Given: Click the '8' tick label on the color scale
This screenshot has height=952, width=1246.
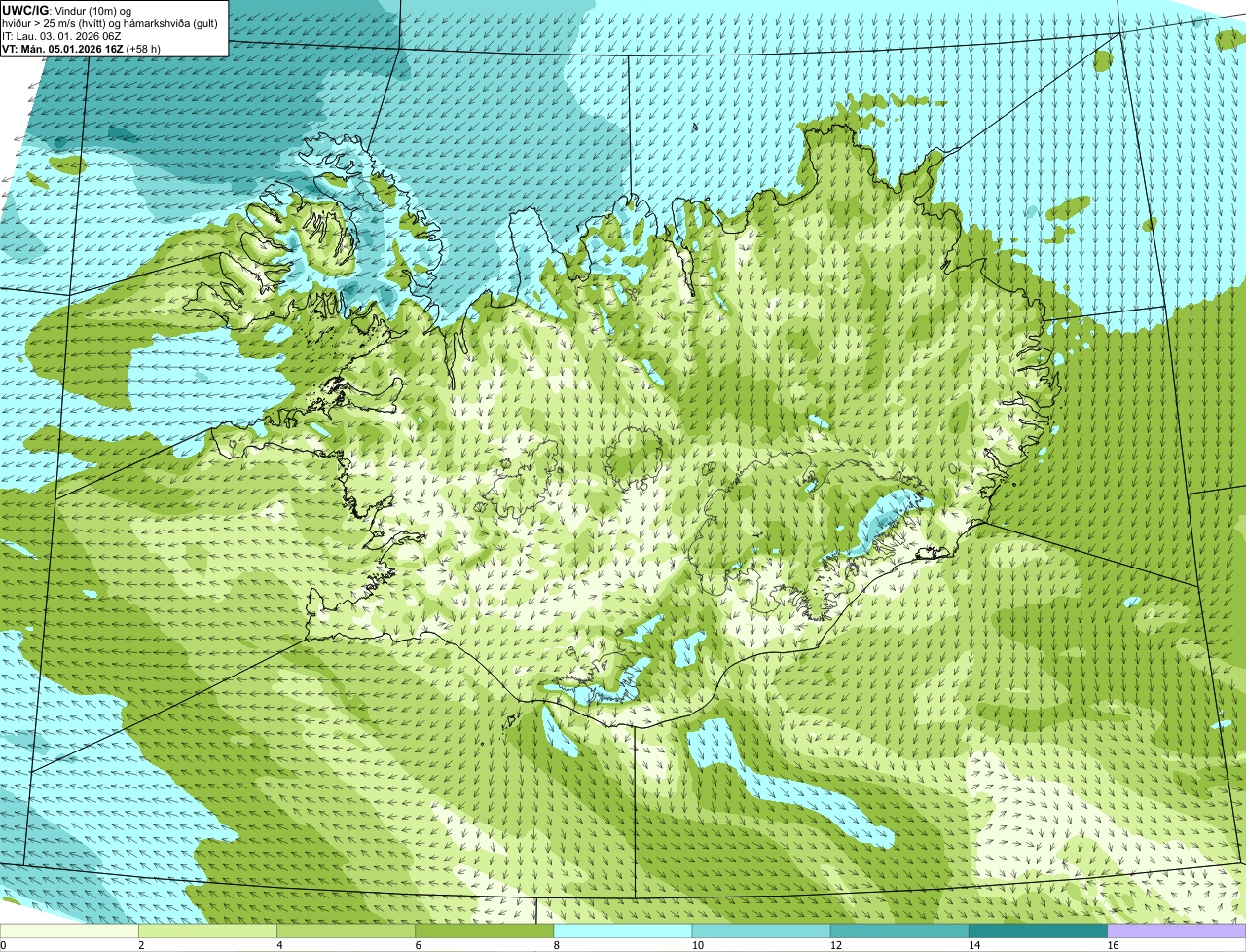Looking at the screenshot, I should tap(556, 945).
